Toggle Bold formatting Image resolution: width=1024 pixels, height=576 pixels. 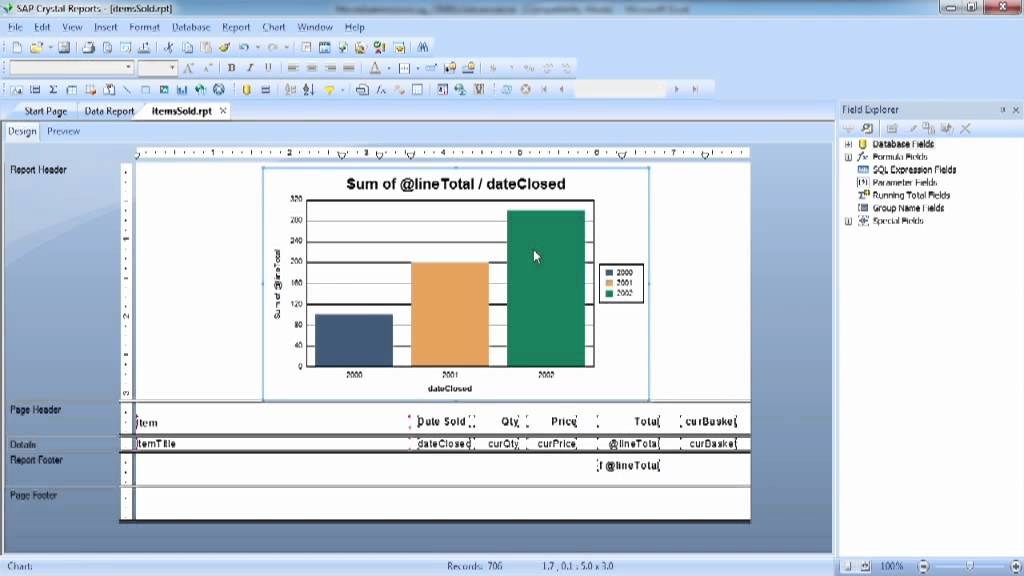point(231,68)
